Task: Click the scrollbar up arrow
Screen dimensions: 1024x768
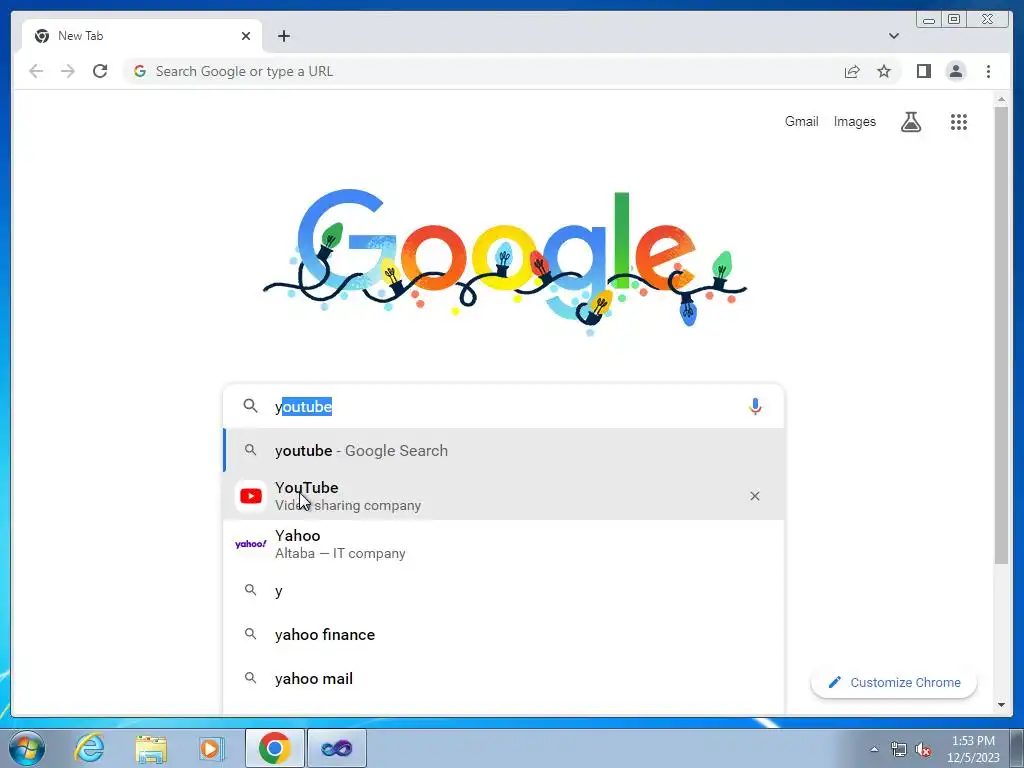Action: point(1001,100)
